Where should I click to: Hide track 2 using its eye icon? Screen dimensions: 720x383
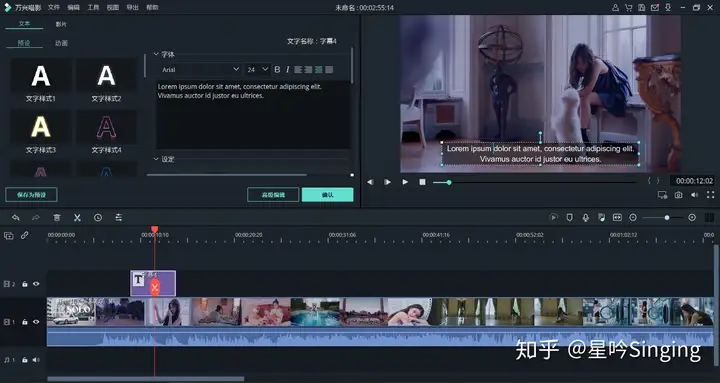(36, 284)
